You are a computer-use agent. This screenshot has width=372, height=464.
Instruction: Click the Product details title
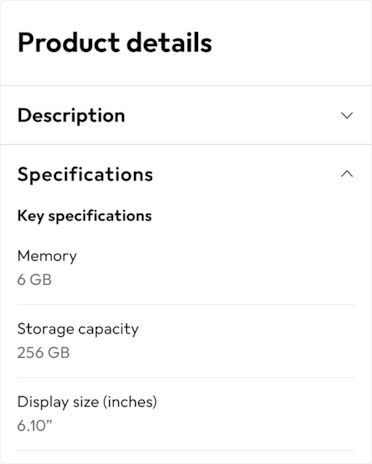115,43
